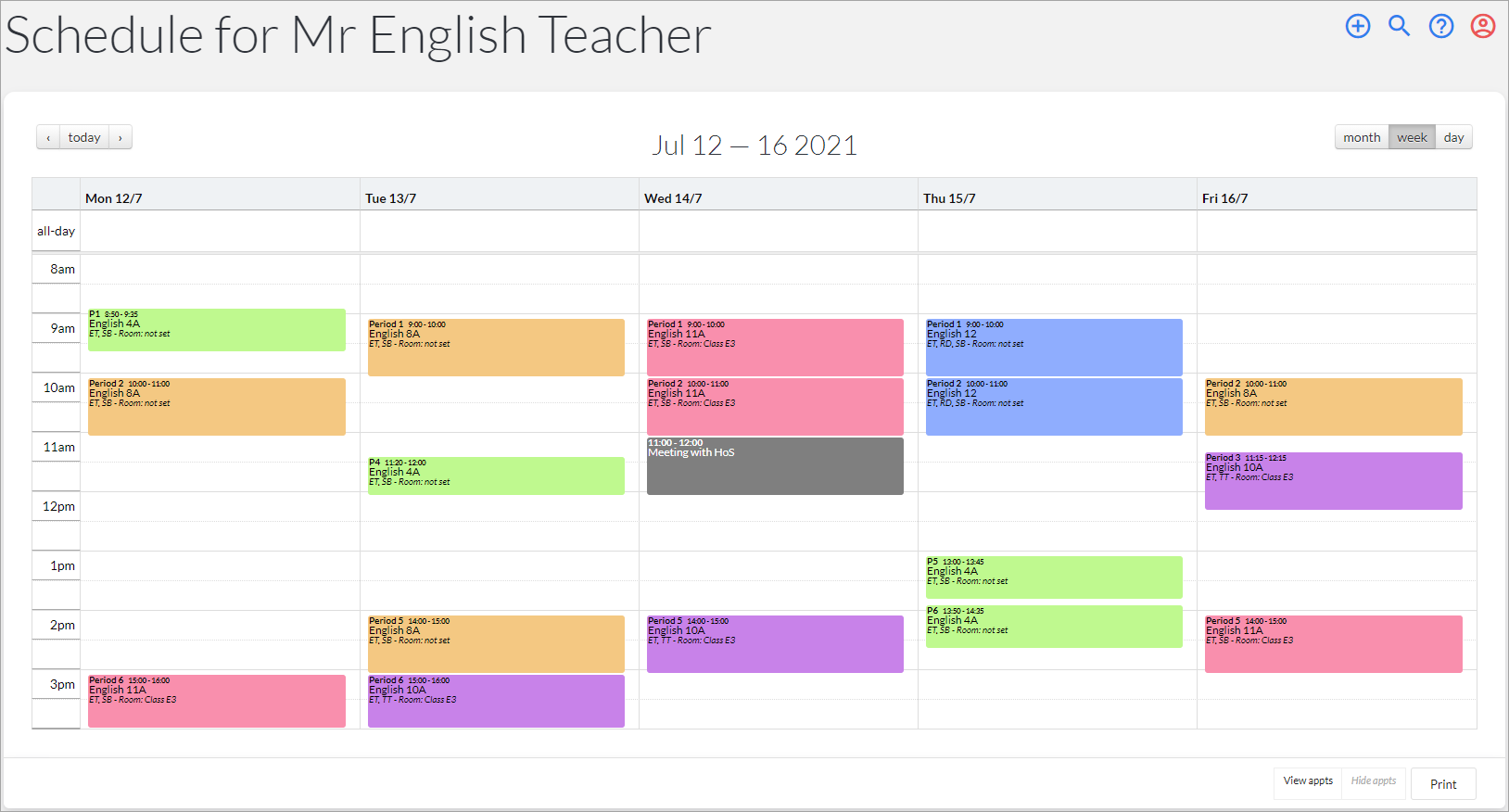Print the schedule

(1443, 784)
